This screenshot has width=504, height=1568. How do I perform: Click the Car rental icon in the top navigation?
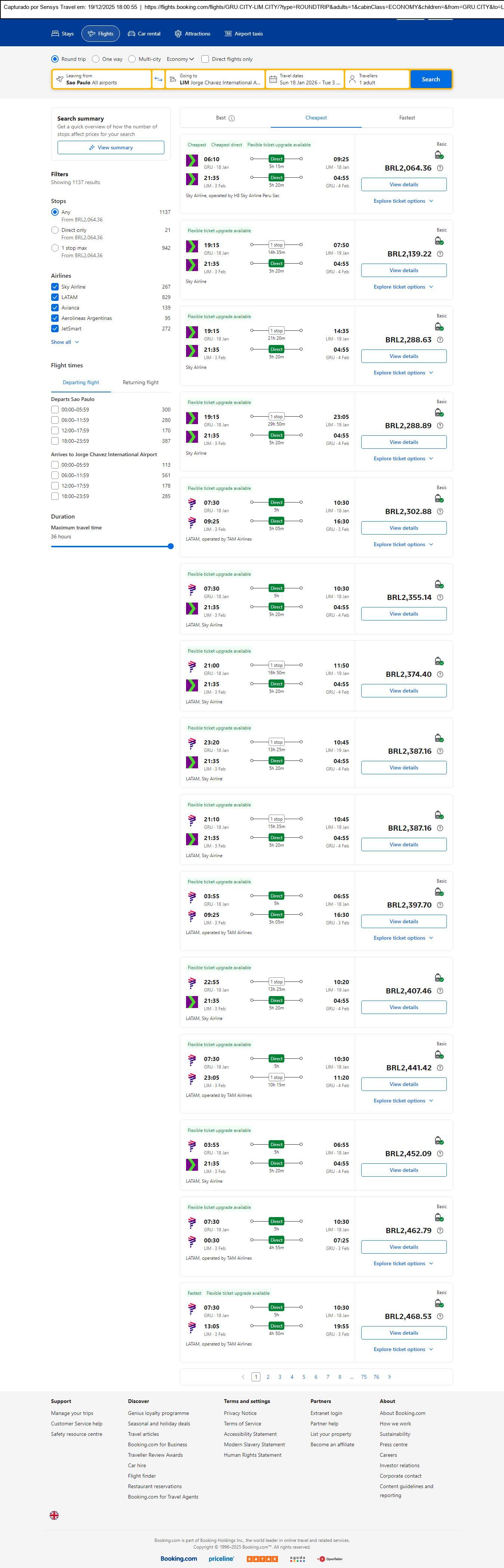132,34
